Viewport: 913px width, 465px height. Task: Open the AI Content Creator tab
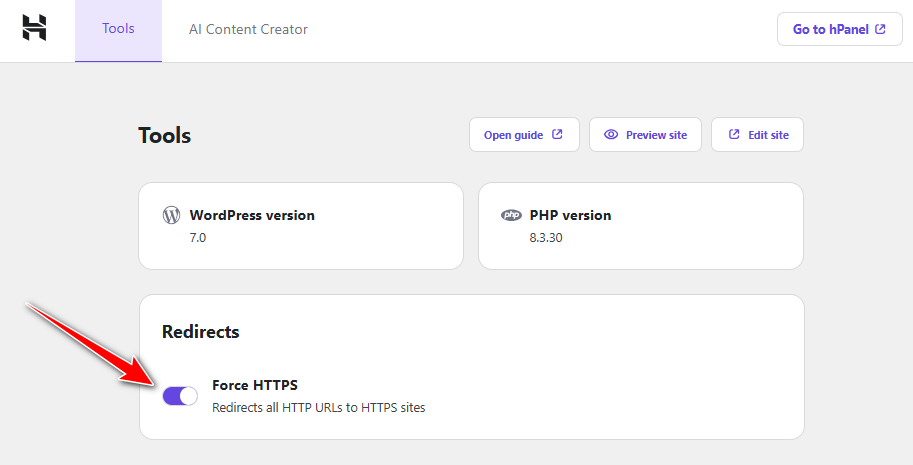click(x=248, y=30)
